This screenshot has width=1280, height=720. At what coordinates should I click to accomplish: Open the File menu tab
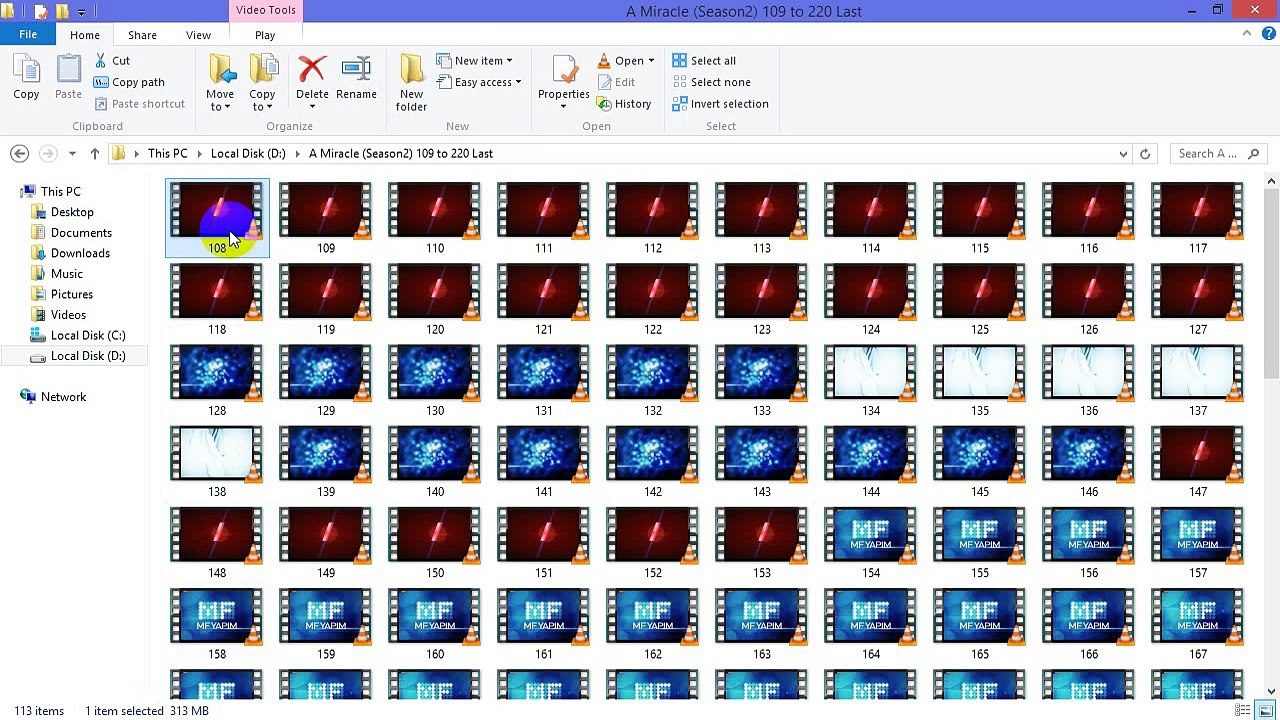(x=28, y=34)
